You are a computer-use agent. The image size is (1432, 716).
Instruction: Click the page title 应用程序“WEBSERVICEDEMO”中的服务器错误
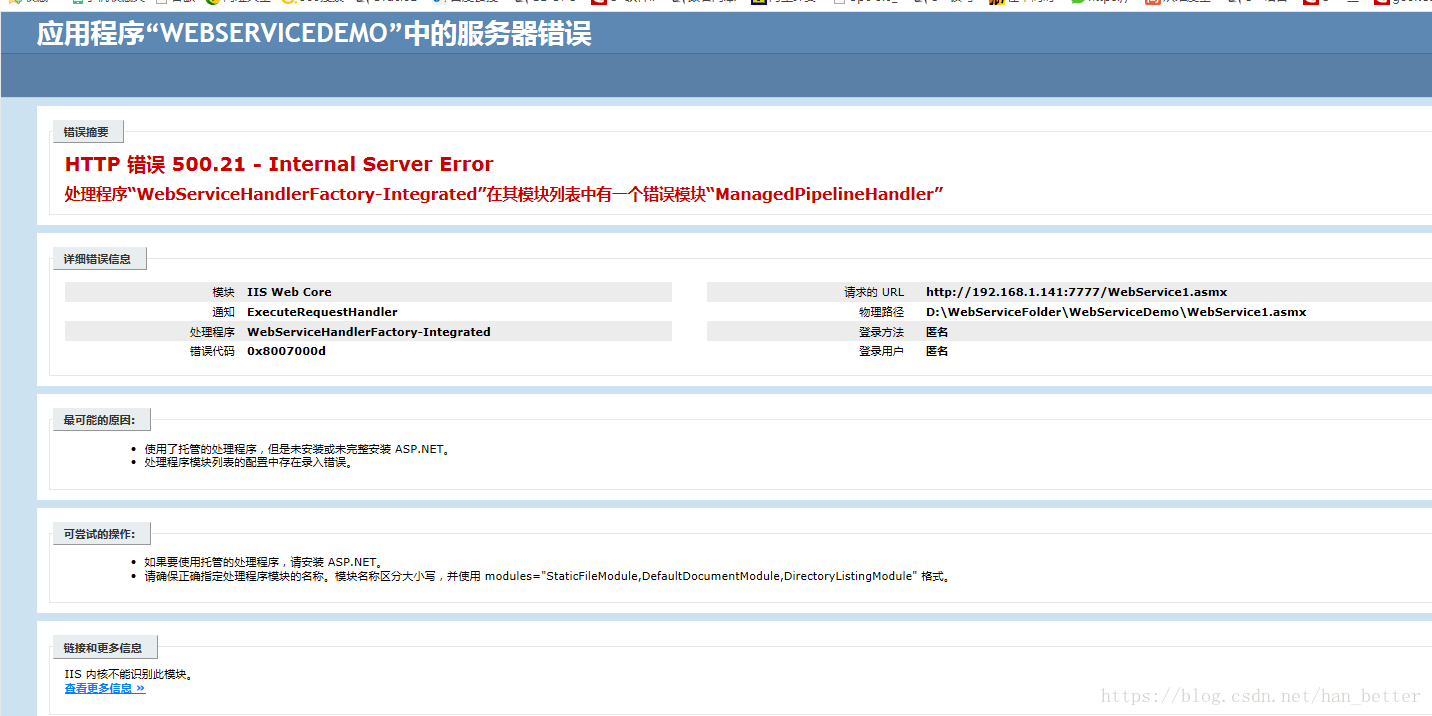[x=314, y=34]
